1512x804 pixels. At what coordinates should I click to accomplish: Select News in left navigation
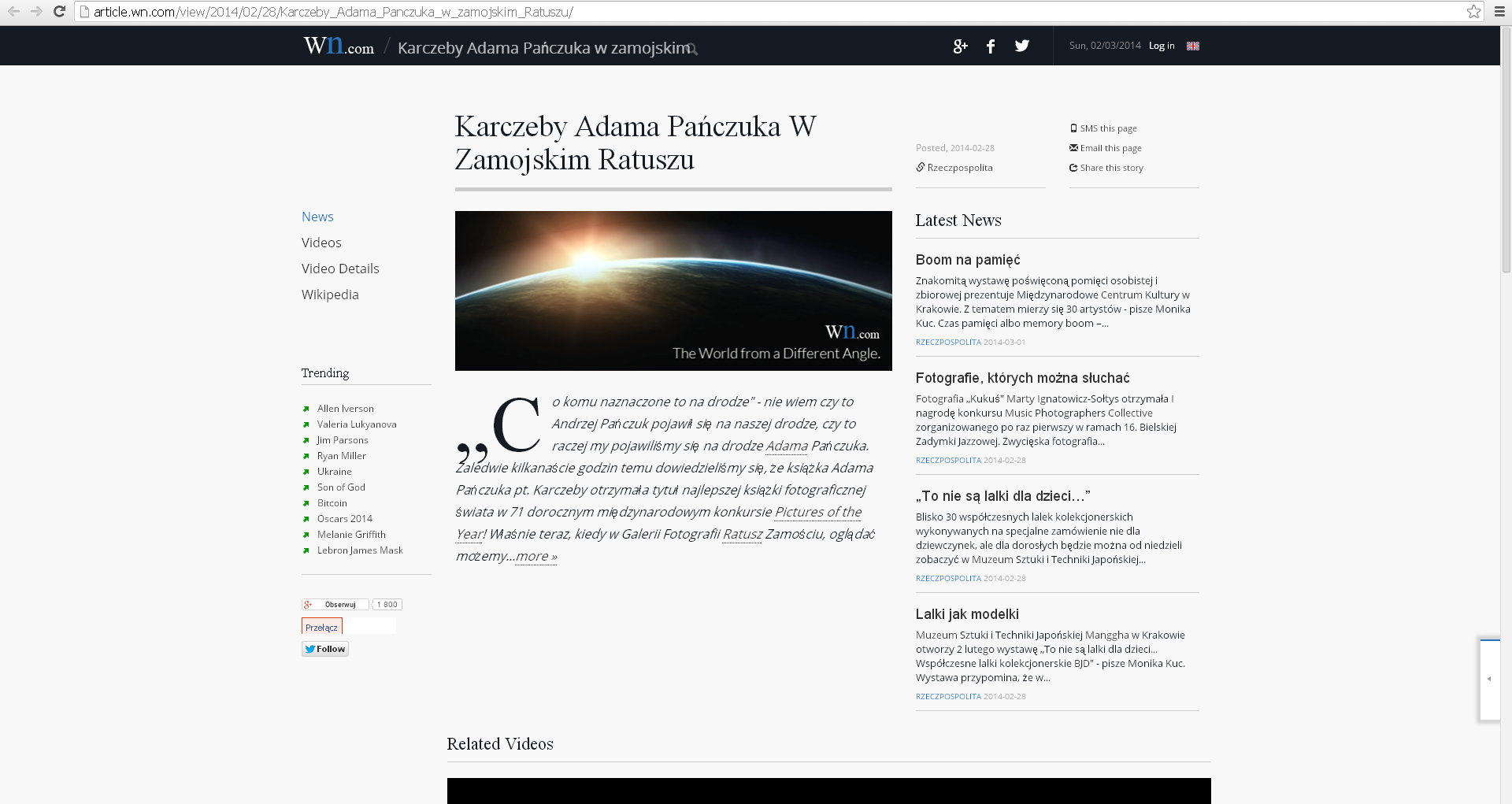point(317,217)
